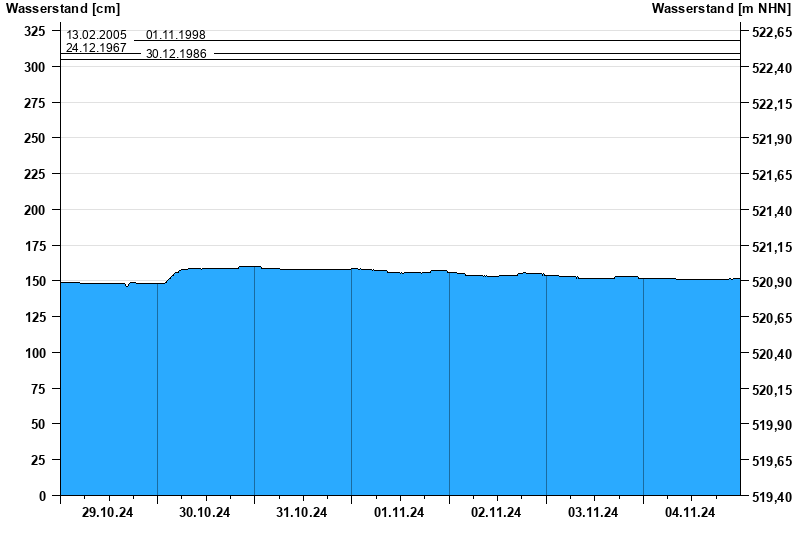Click the 02.11.24 date label
The height and width of the screenshot is (550, 800).
(x=496, y=513)
